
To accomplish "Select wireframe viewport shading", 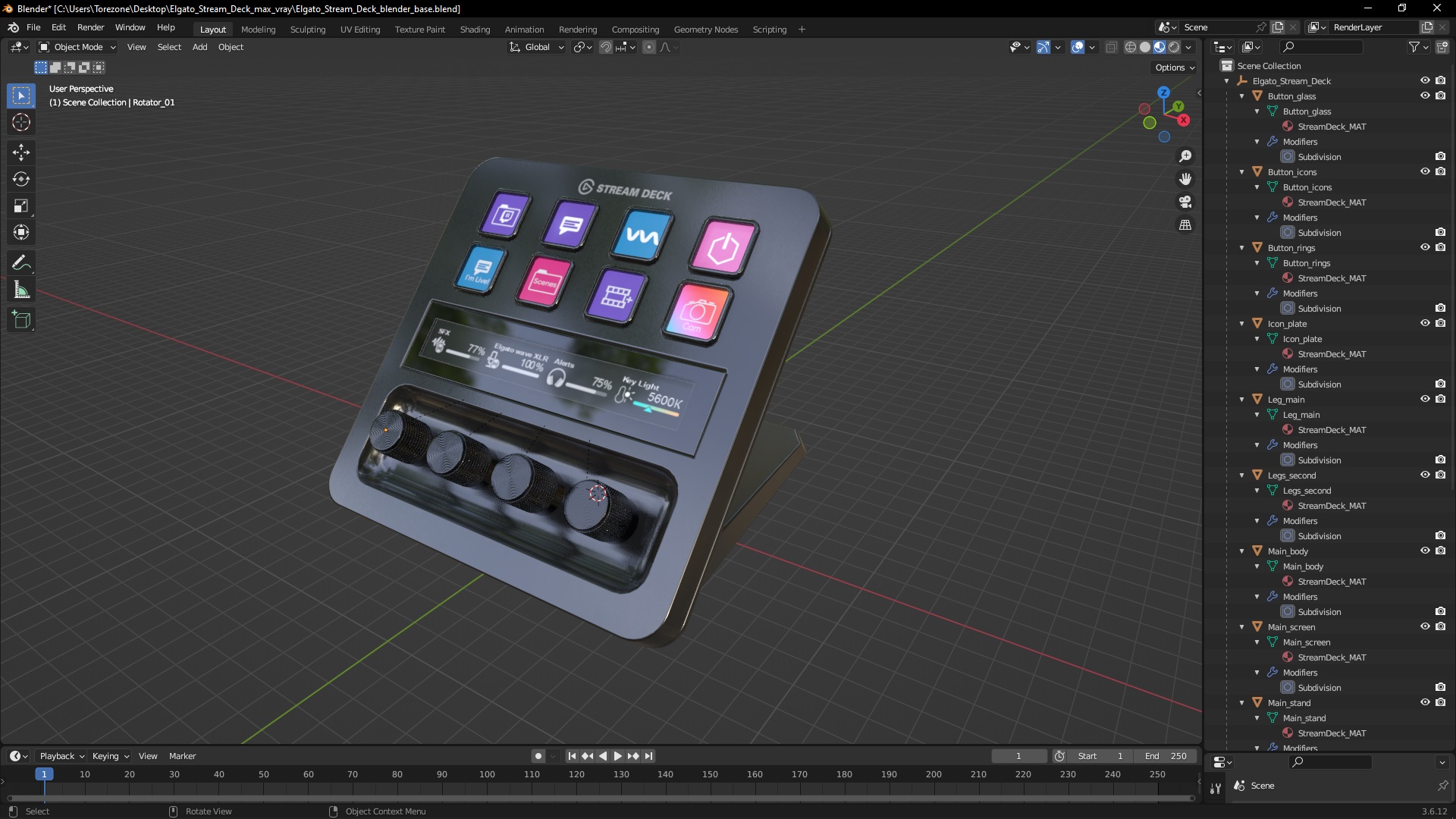I will coord(1130,47).
